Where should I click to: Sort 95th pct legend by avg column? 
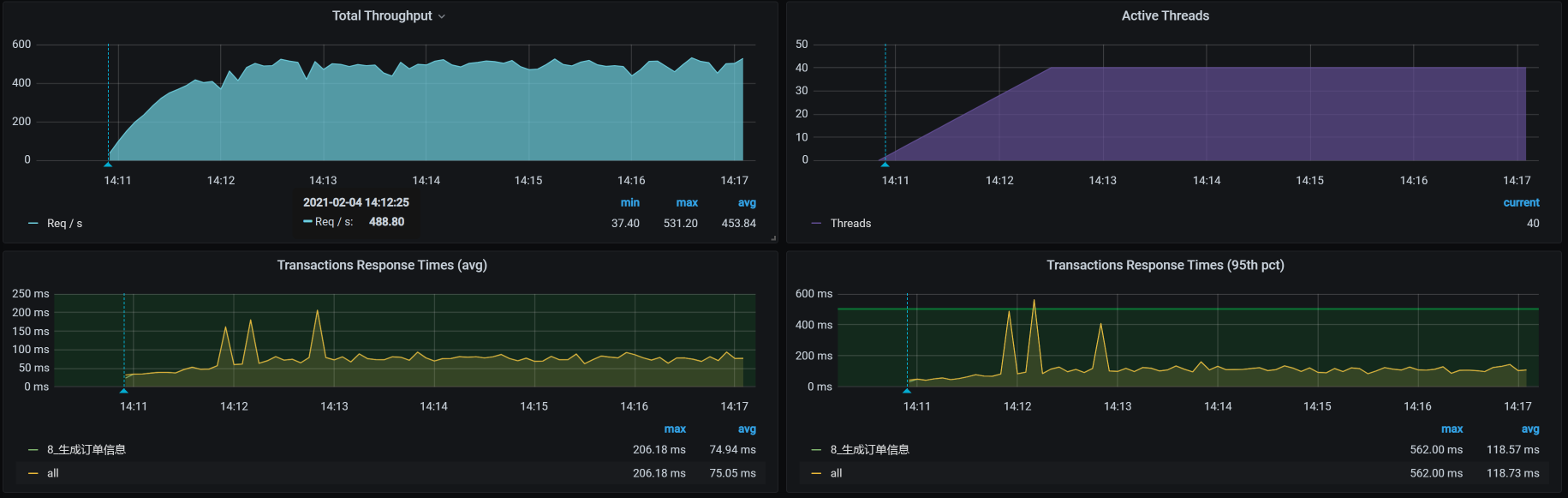tap(1530, 429)
